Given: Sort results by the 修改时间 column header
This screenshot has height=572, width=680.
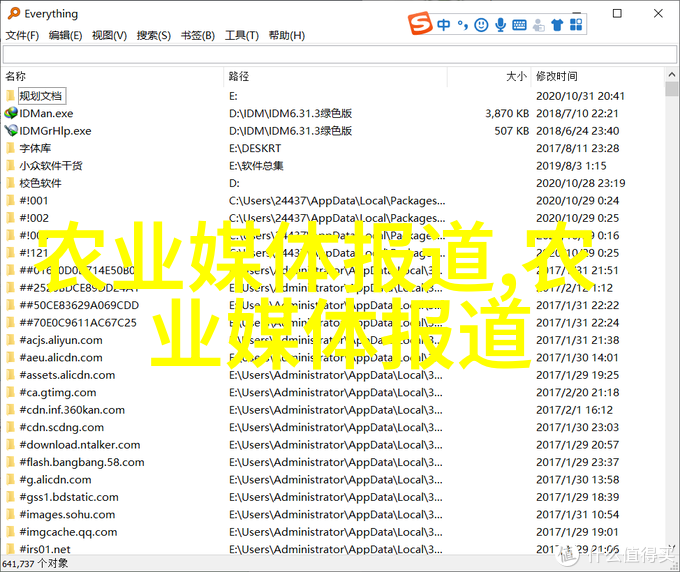Looking at the screenshot, I should tap(598, 76).
